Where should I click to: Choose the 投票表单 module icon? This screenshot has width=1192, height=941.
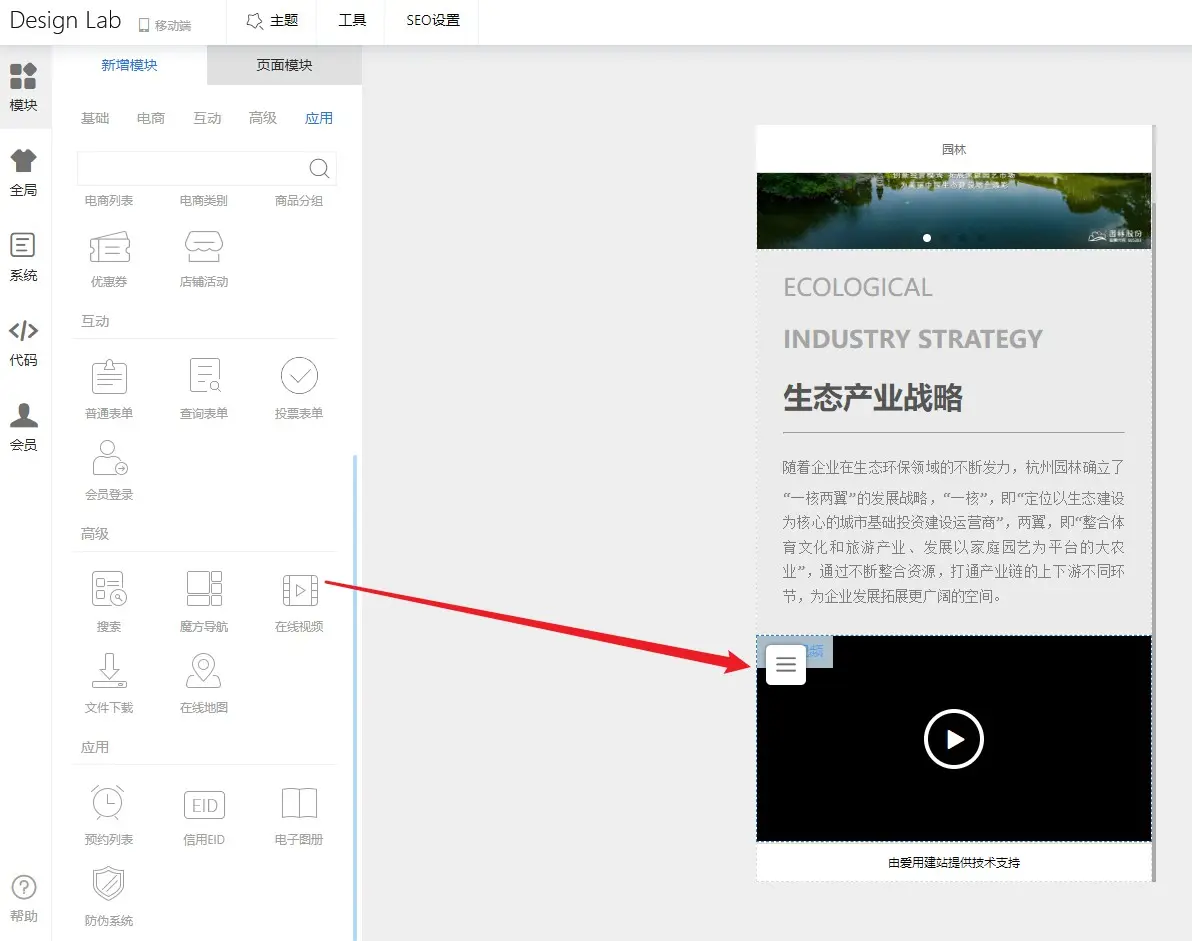(x=299, y=377)
